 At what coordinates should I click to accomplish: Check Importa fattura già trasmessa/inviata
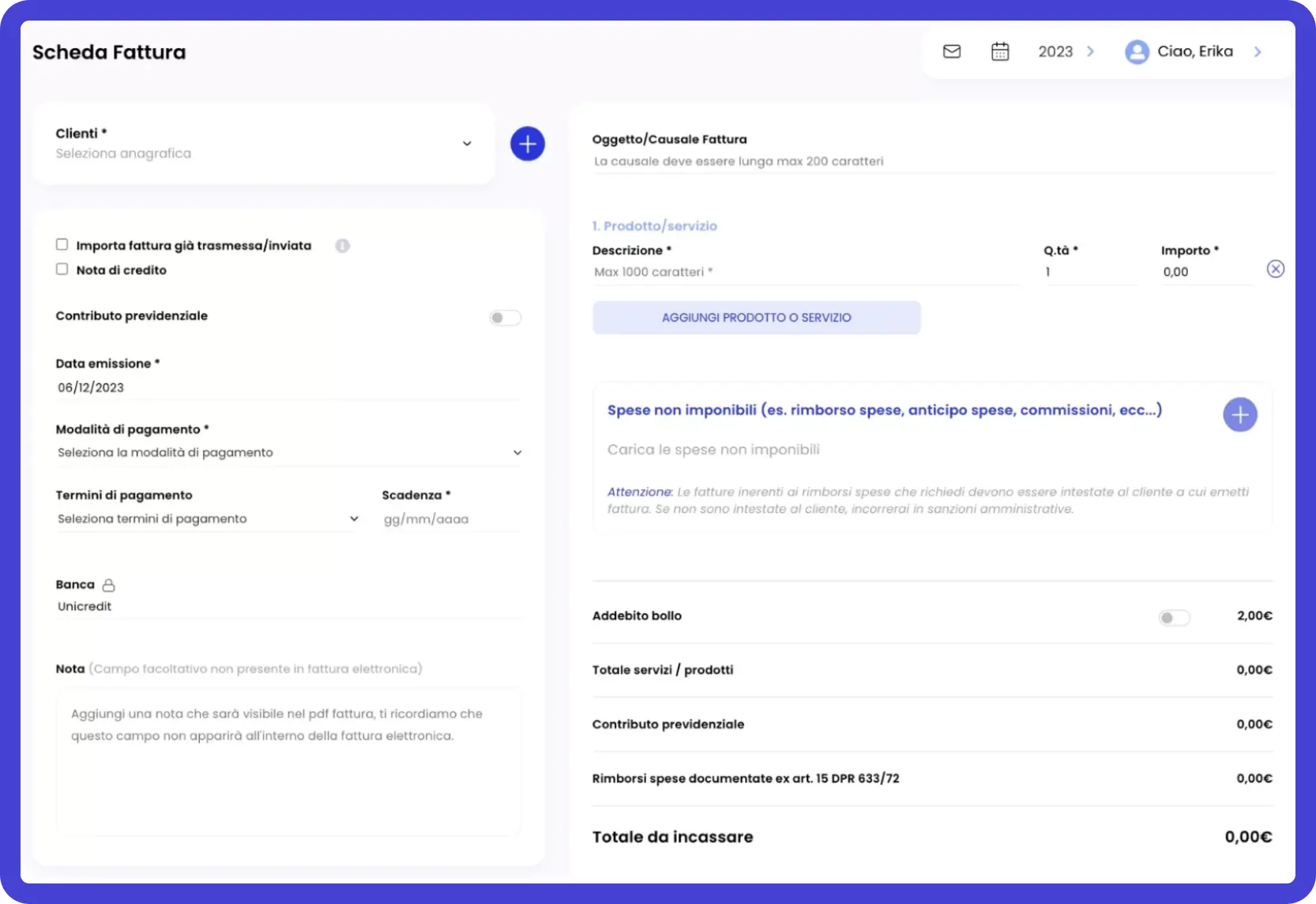(62, 245)
